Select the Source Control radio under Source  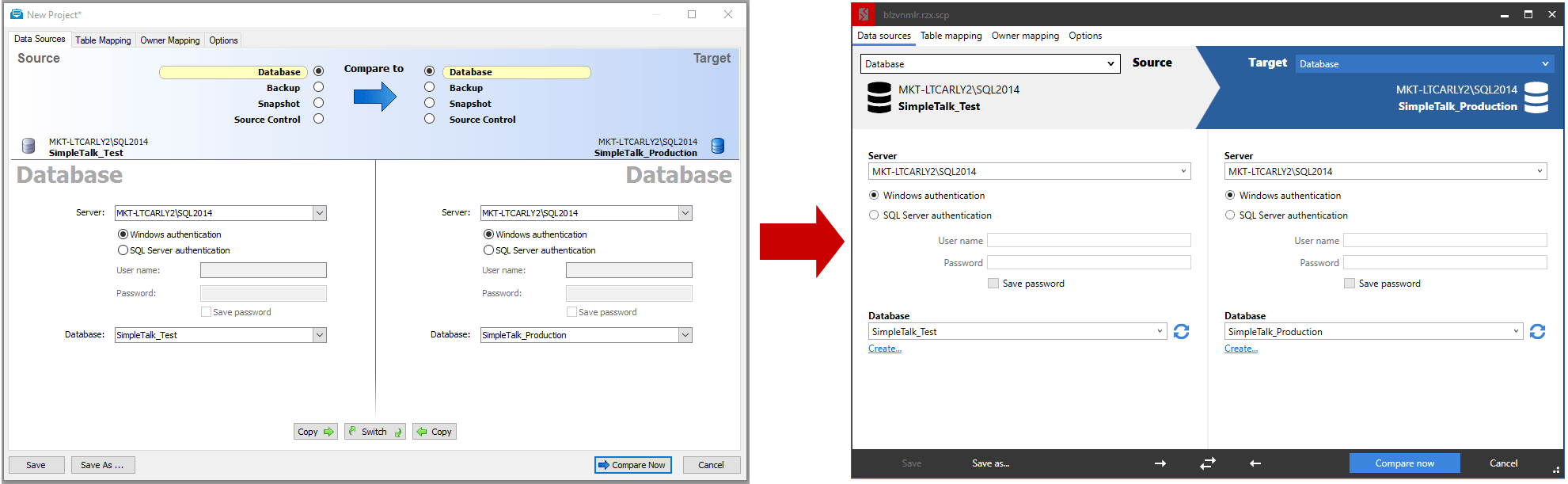[x=319, y=119]
